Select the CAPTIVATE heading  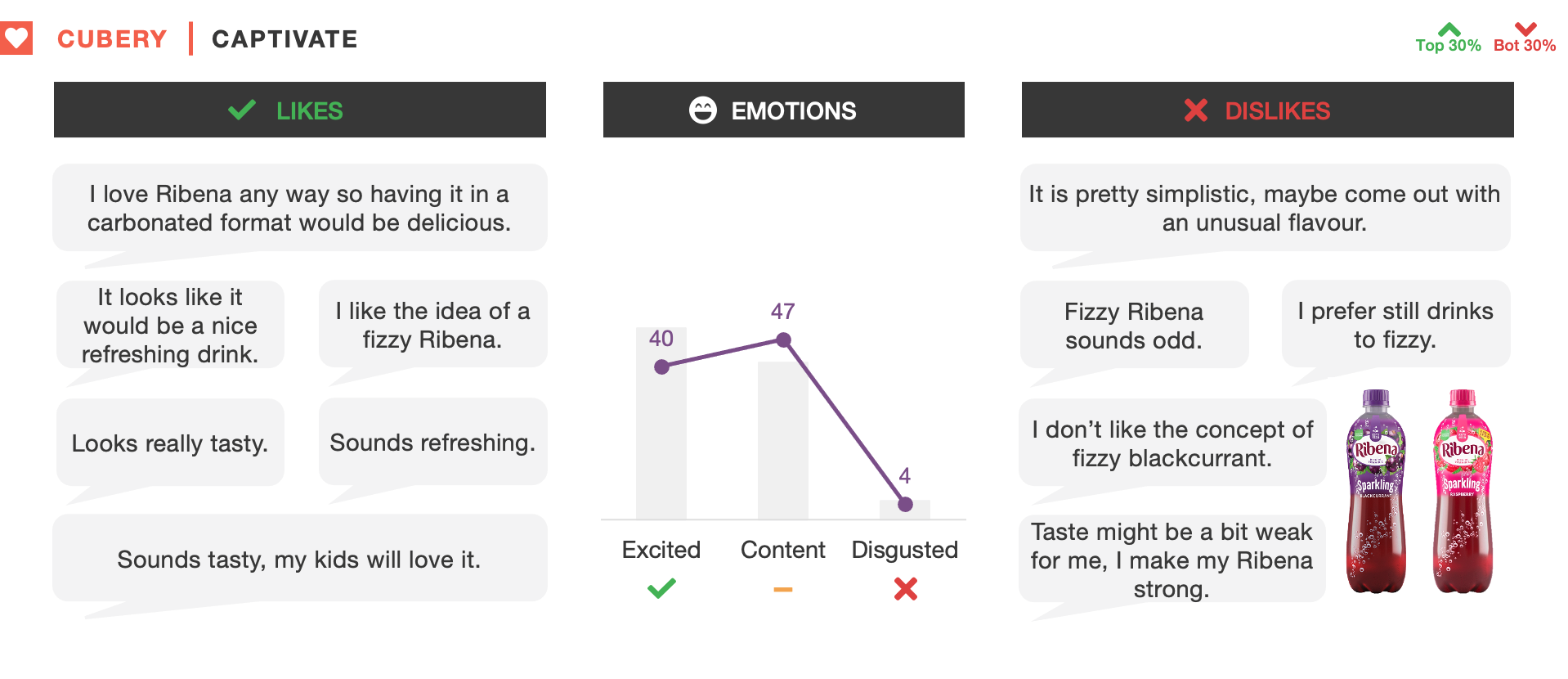click(284, 39)
